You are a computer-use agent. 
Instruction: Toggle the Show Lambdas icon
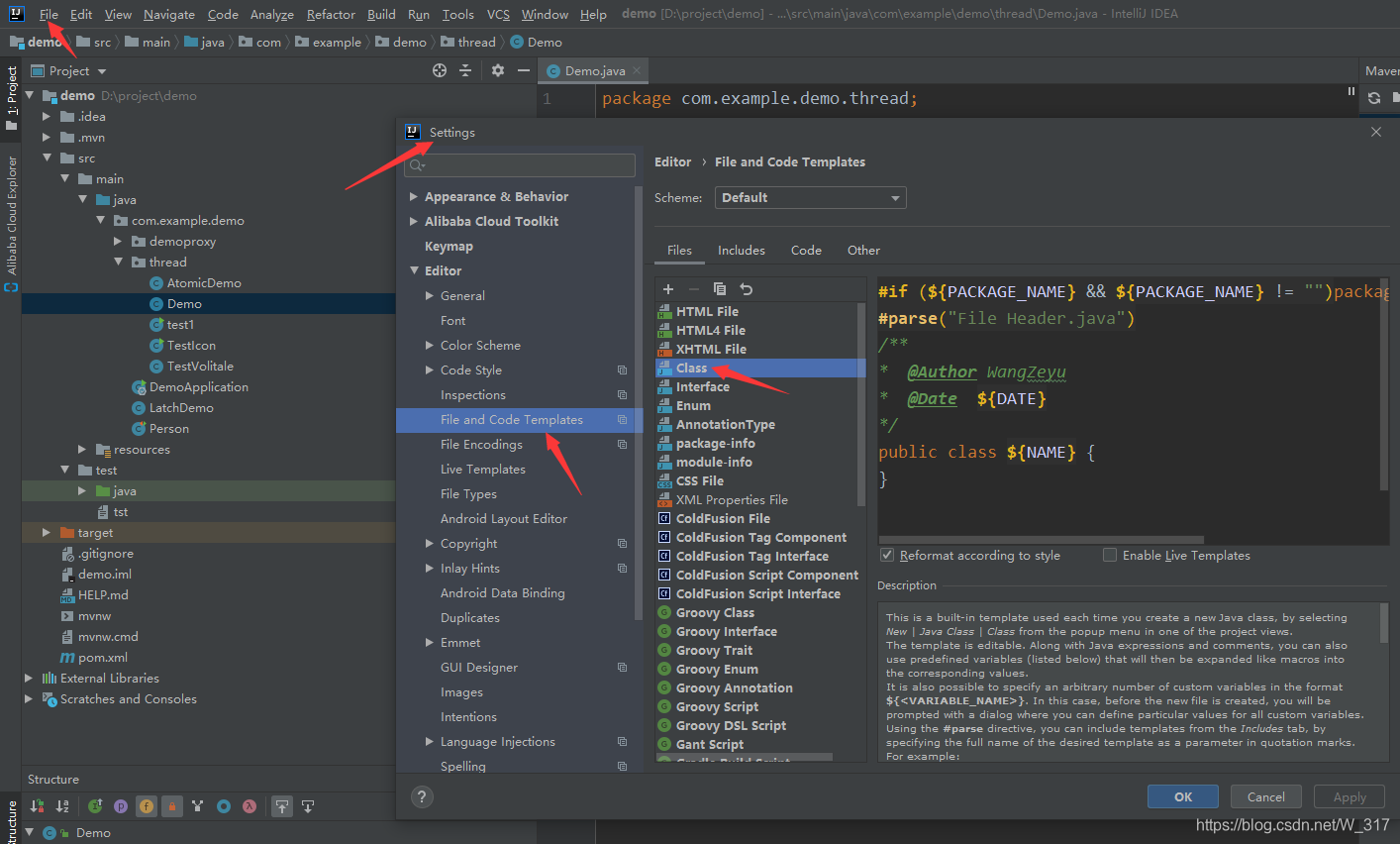(250, 806)
